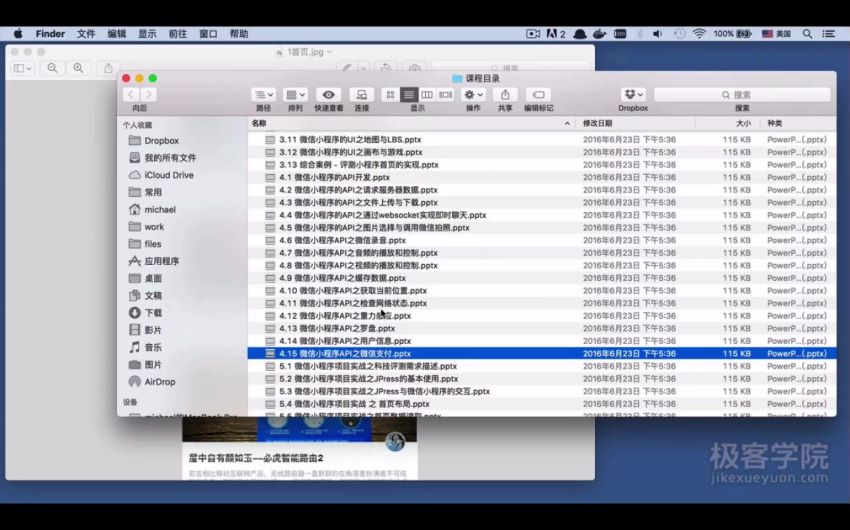Viewport: 850px width, 530px height.
Task: Open sidebar view dropdown in Preview window
Action: coord(22,68)
